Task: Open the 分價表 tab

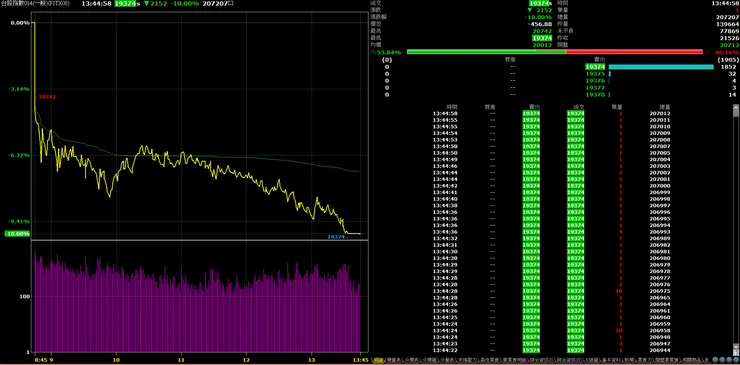Action: pyautogui.click(x=411, y=360)
